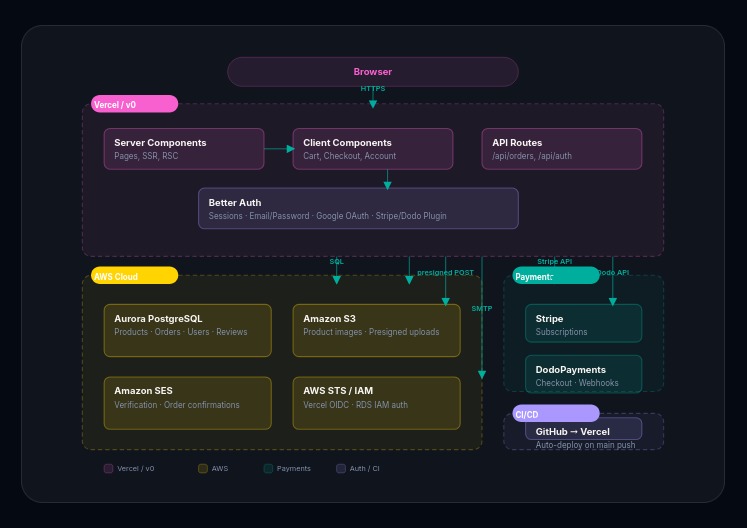Click the 'Auth / CI' legend text
747x528 pixels.
click(x=364, y=468)
